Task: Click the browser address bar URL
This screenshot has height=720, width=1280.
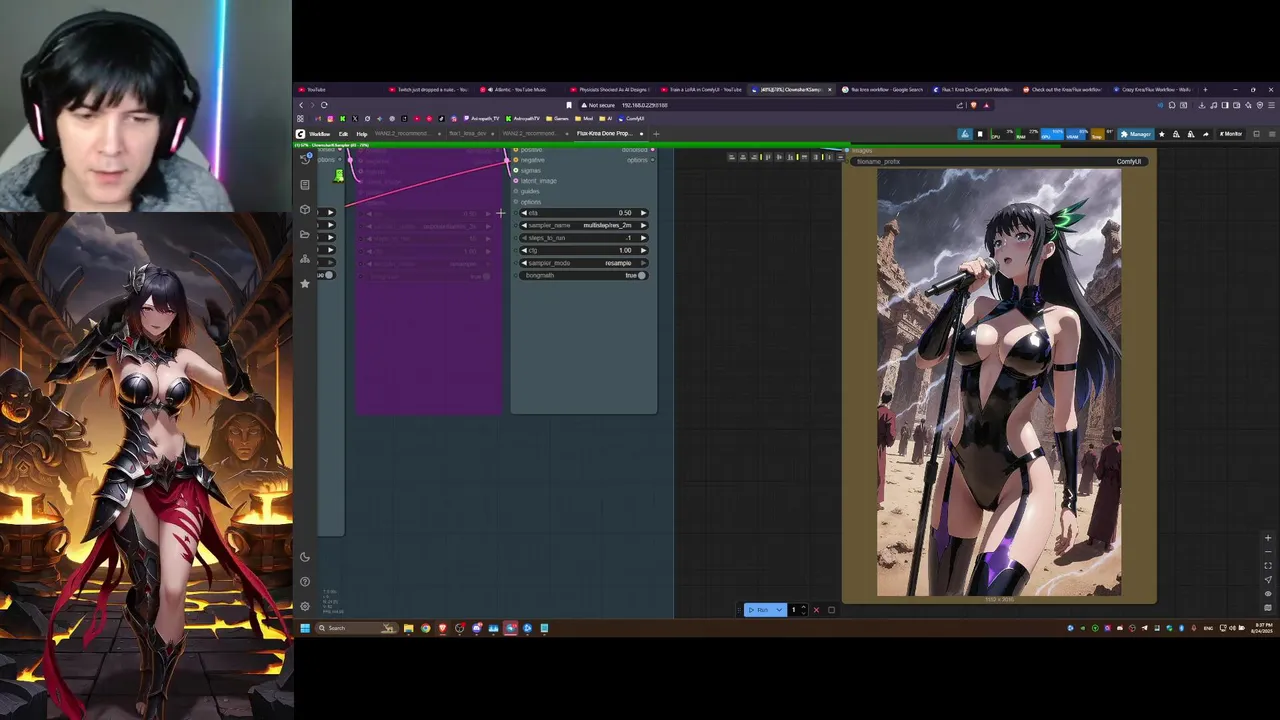Action: tap(644, 105)
